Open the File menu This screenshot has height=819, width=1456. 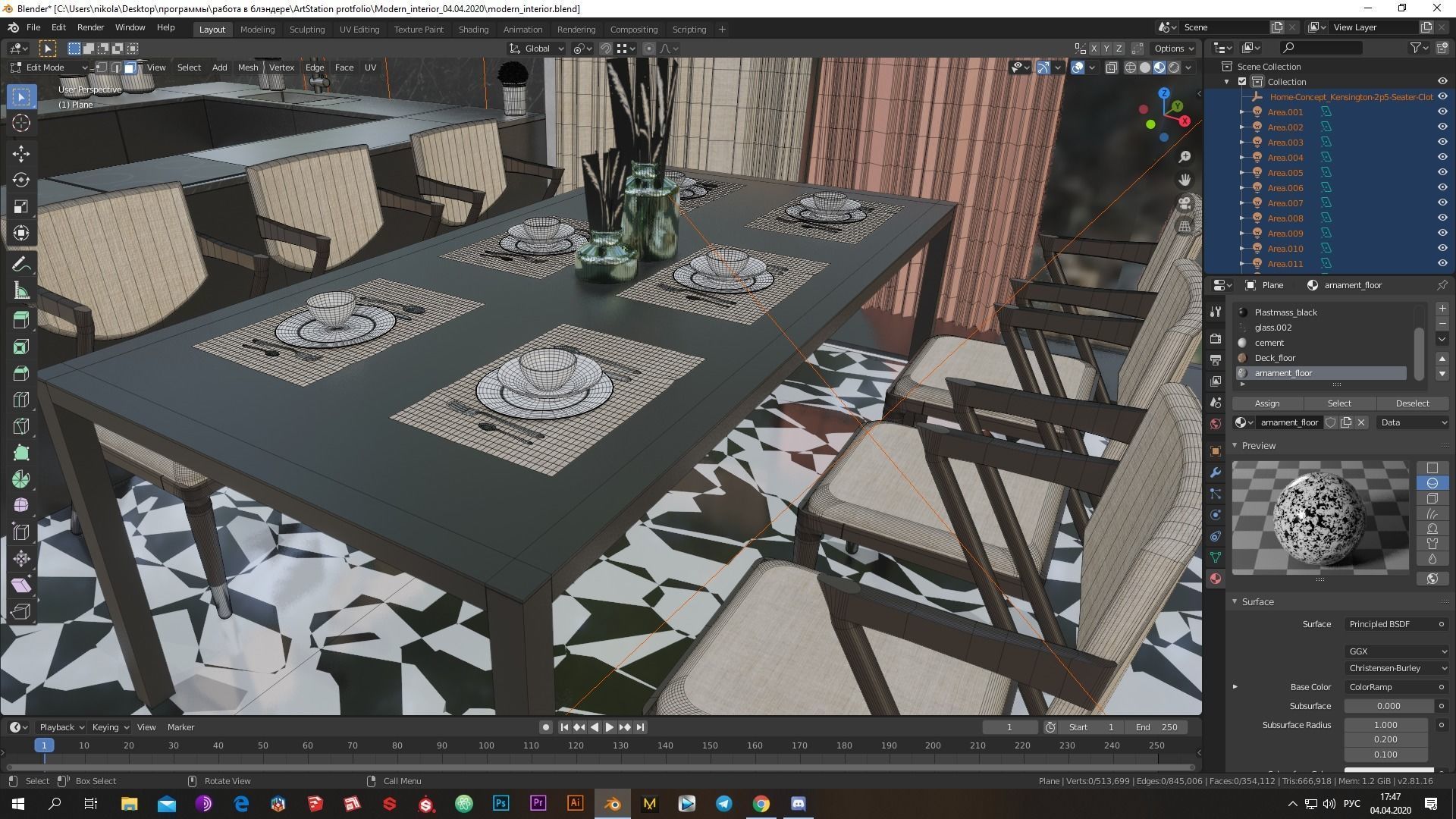pyautogui.click(x=33, y=27)
